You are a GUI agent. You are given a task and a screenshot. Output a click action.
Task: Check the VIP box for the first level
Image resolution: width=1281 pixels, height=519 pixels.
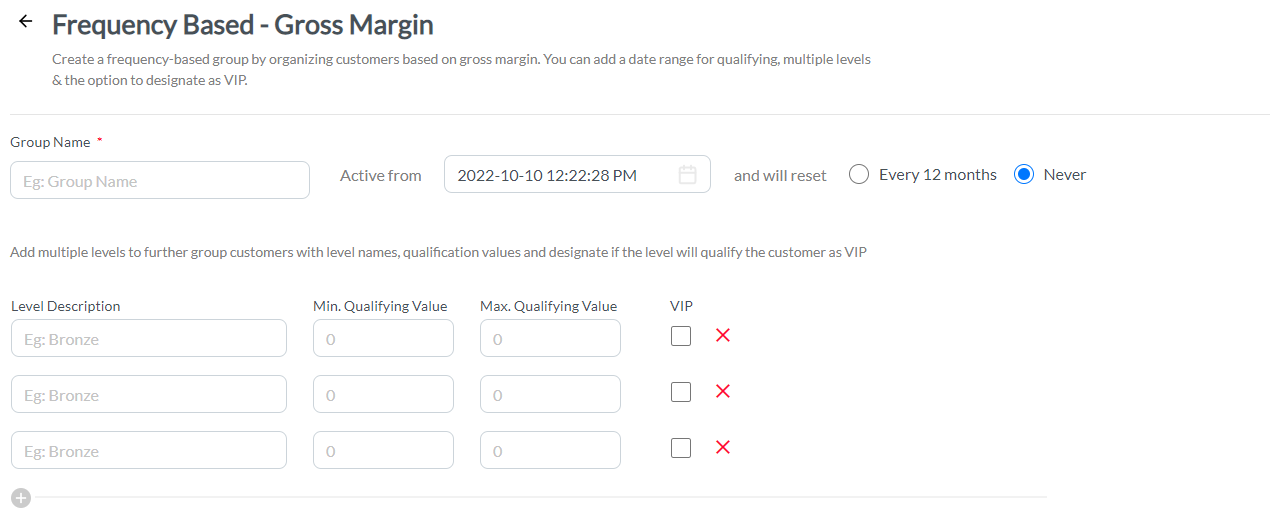click(x=681, y=336)
